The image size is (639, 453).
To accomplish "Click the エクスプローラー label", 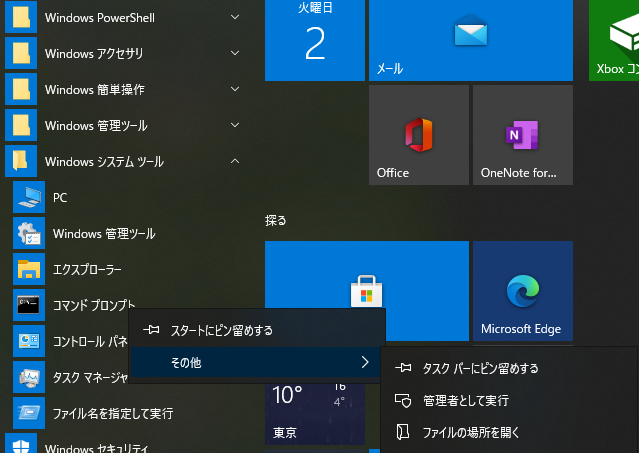I will 87,270.
